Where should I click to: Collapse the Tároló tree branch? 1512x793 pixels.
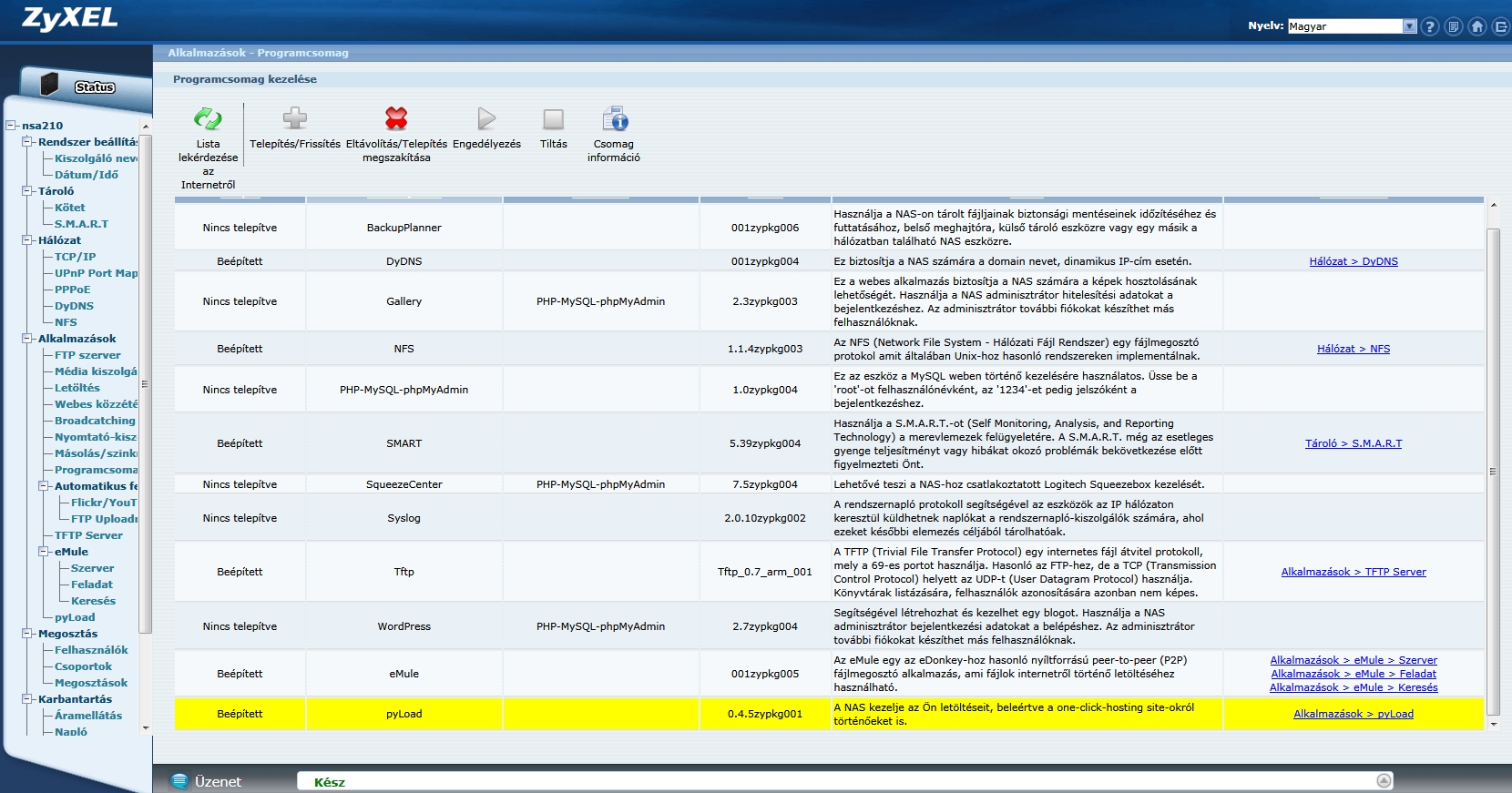point(26,191)
